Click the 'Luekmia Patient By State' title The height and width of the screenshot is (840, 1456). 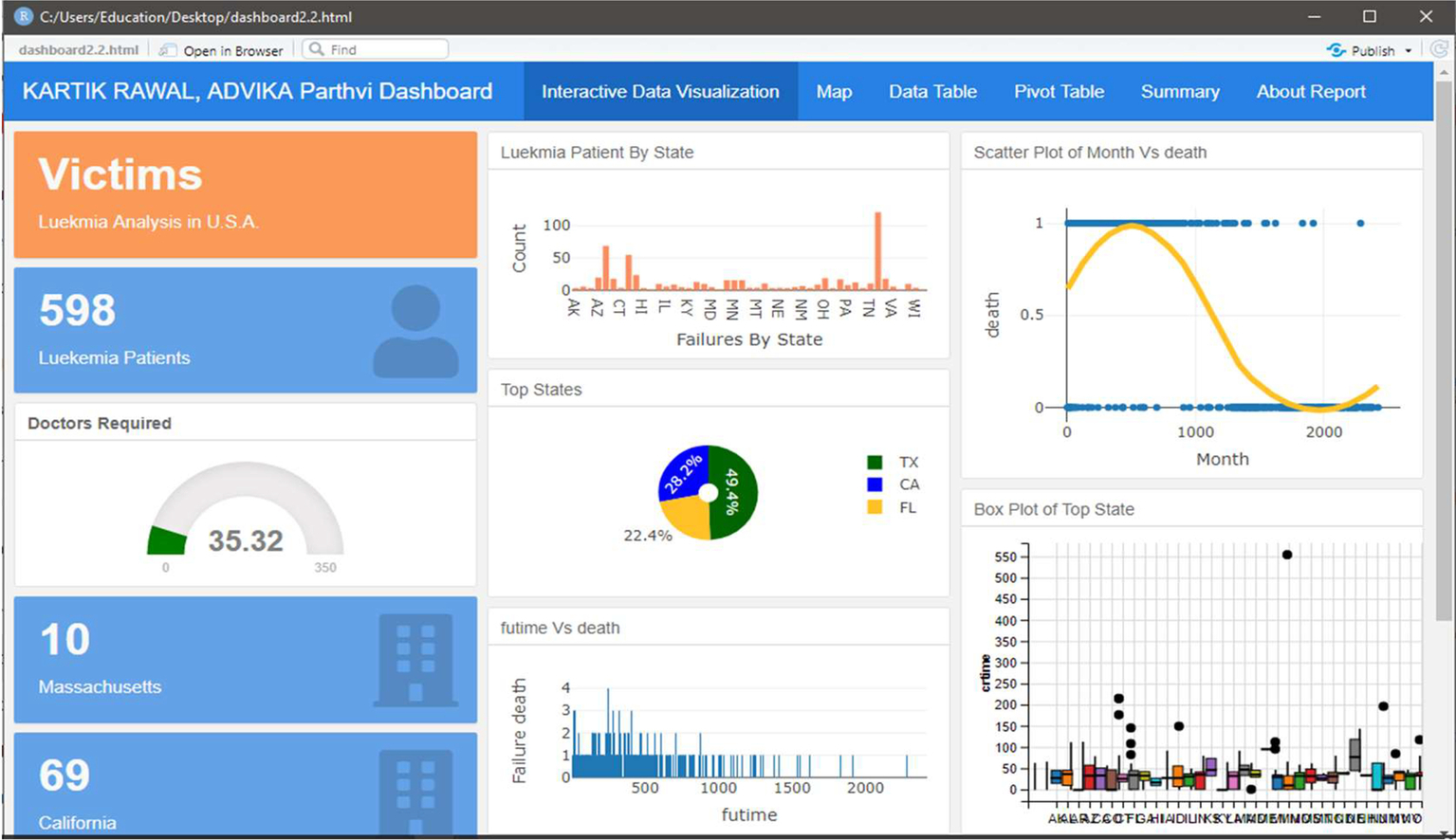click(x=597, y=153)
